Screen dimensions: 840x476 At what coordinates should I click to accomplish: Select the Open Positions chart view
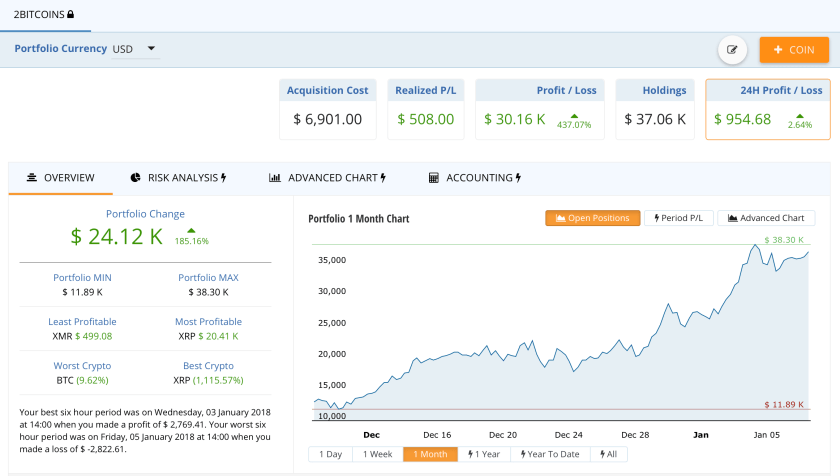(592, 218)
